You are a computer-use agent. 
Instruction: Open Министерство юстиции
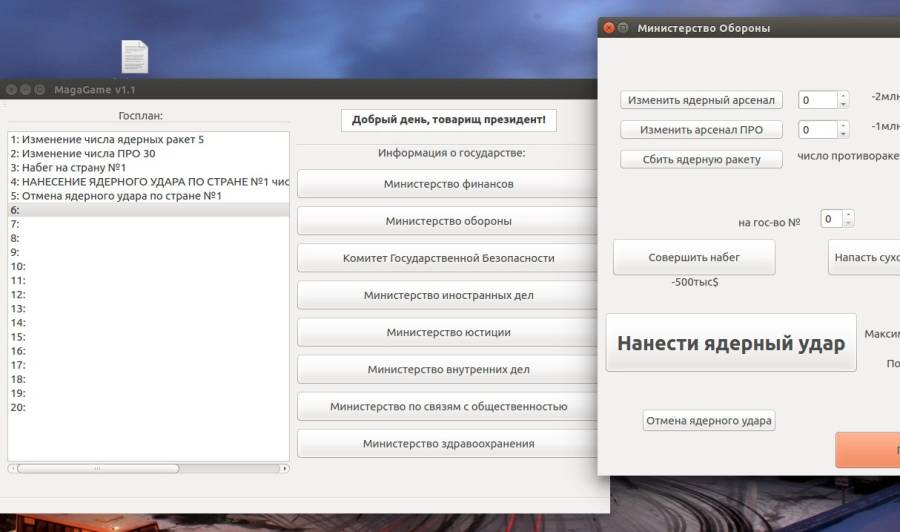[448, 332]
